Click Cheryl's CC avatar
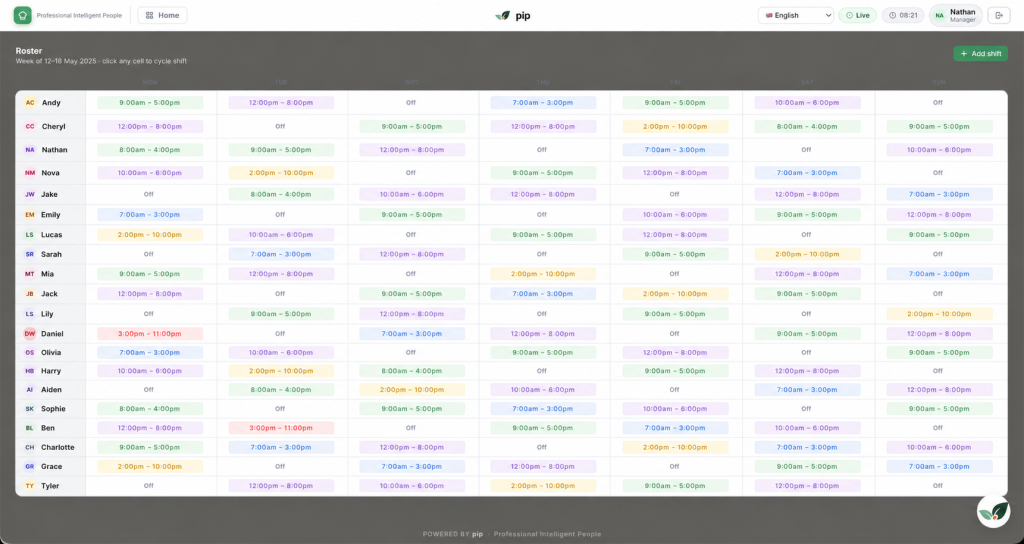This screenshot has height=544, width=1024. tap(30, 127)
